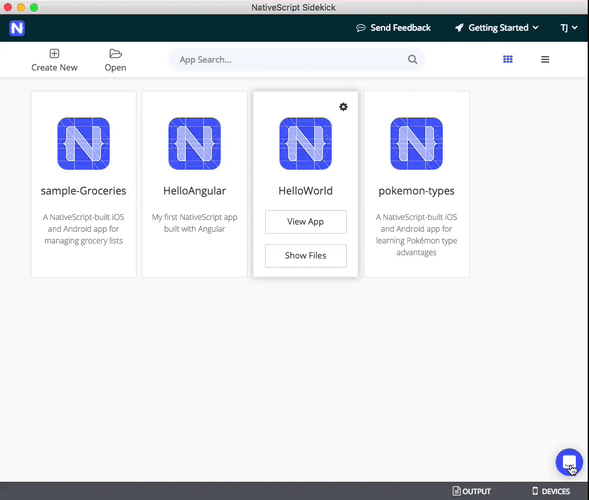
Task: Click the green macOS zoom window button
Action: 34,8
